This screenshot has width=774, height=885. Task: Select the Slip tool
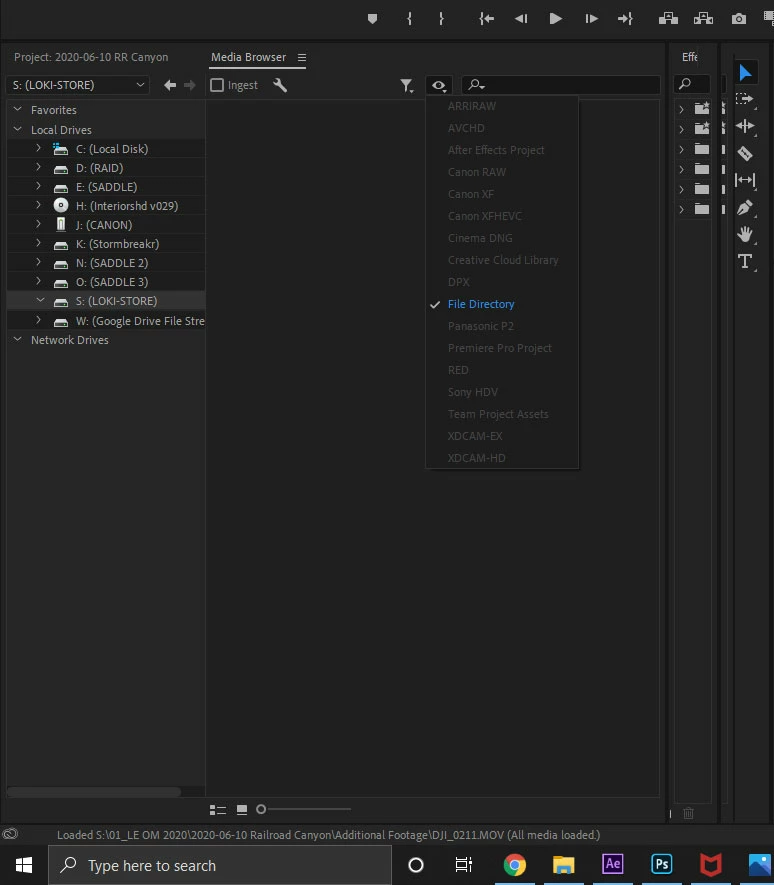pos(745,180)
